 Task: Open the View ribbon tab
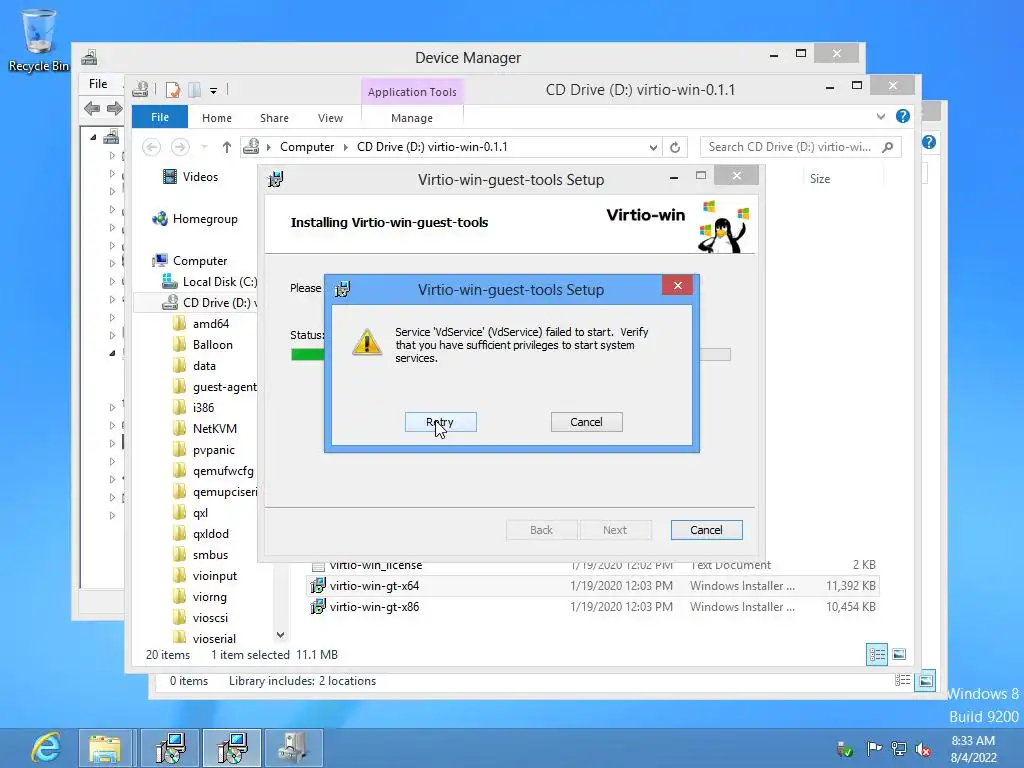coord(330,118)
